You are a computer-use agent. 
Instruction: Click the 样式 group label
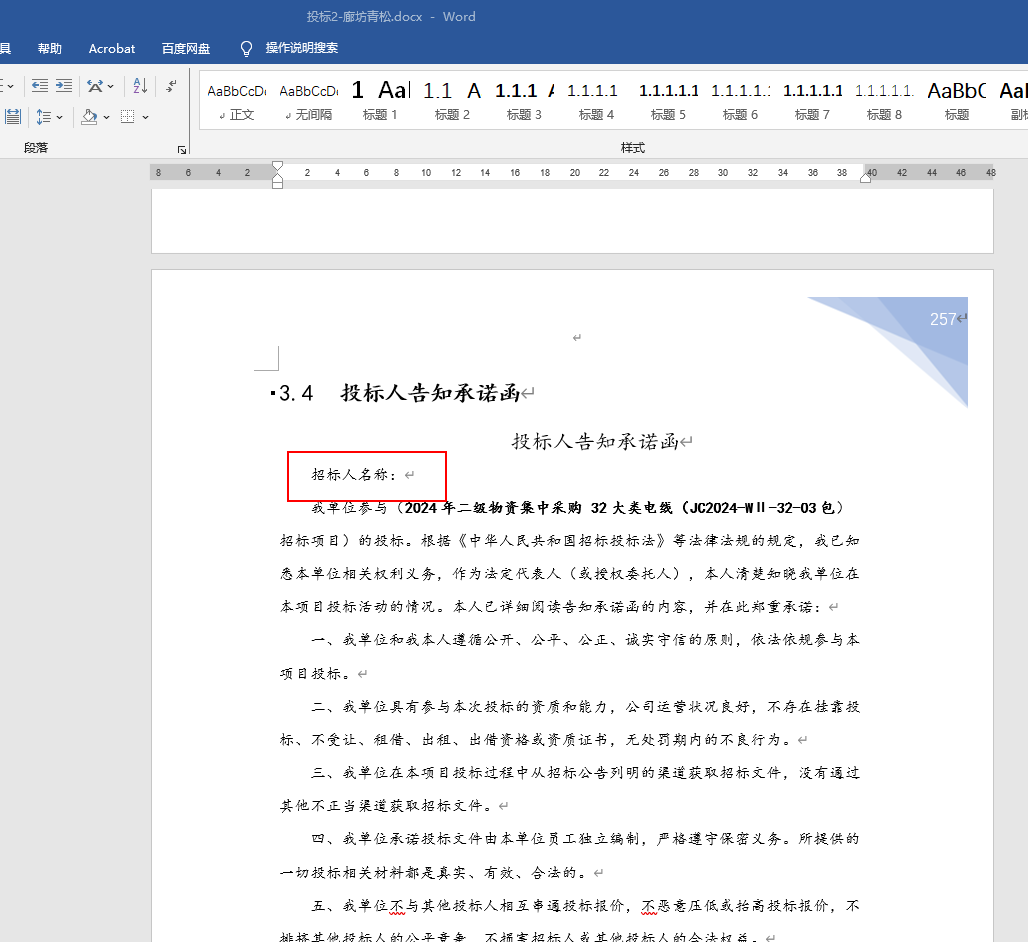click(x=633, y=148)
